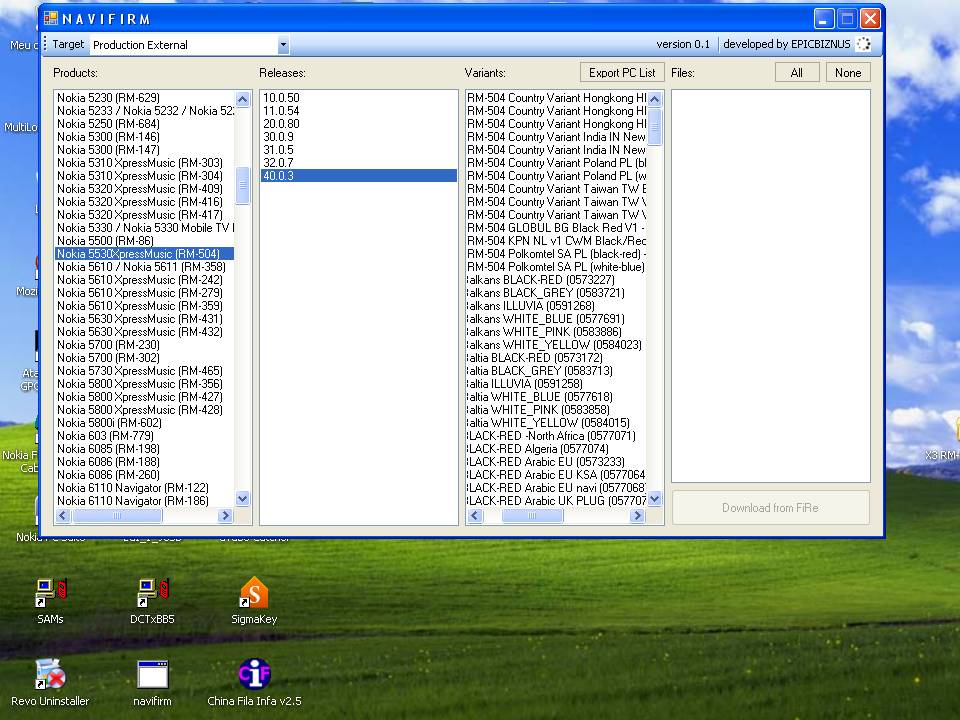Viewport: 960px width, 720px height.
Task: Select release 32.0.7
Action: [359, 163]
